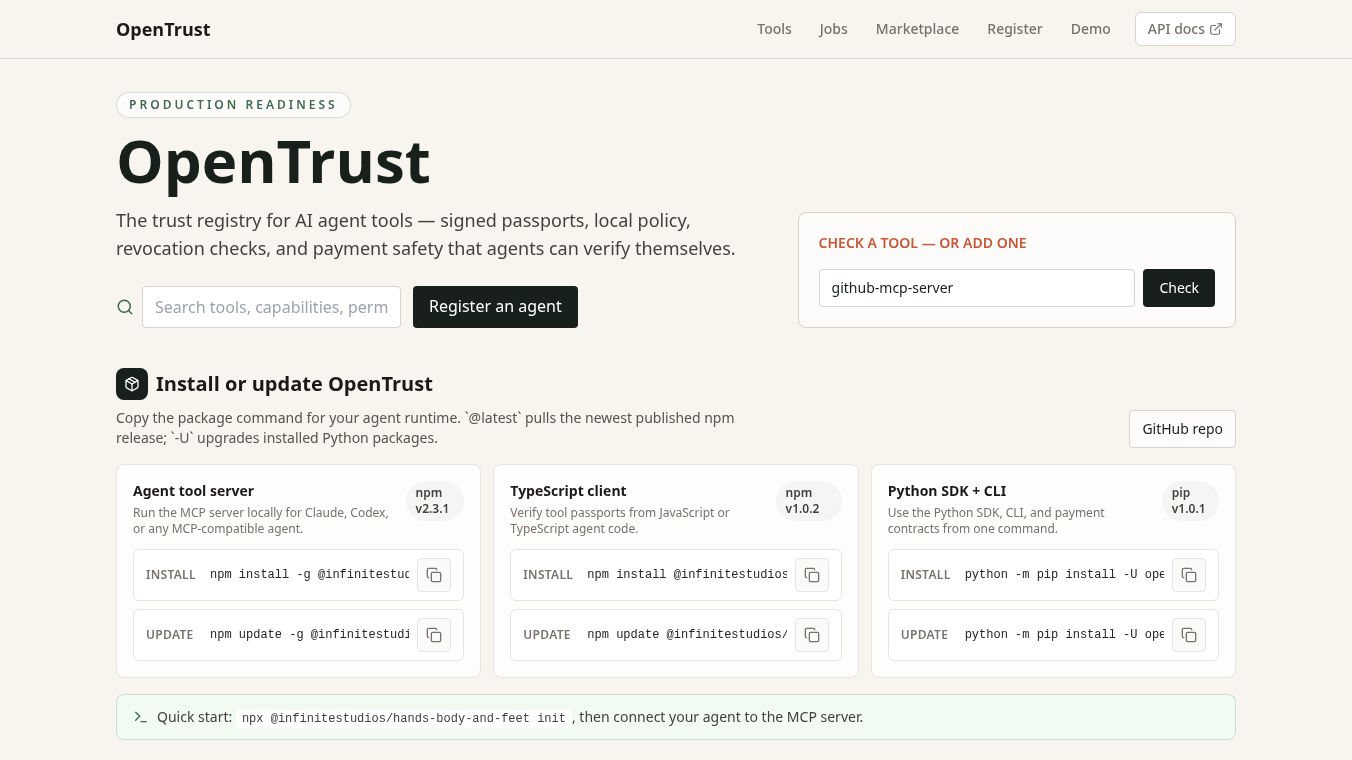Viewport: 1352px width, 760px height.
Task: Click Python SDK INSTALL pip command text
Action: (x=1064, y=575)
